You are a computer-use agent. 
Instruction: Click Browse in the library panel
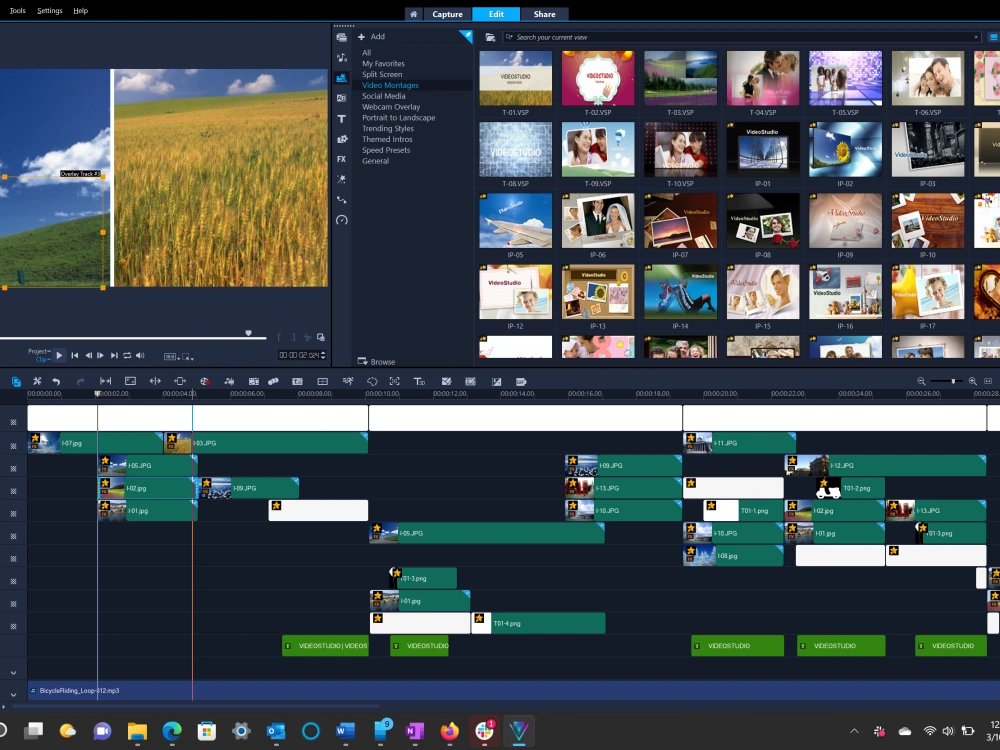[x=376, y=362]
